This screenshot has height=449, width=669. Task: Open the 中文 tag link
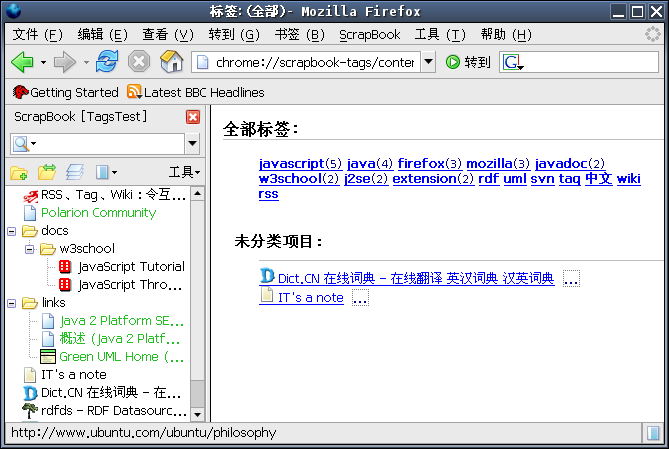(599, 178)
